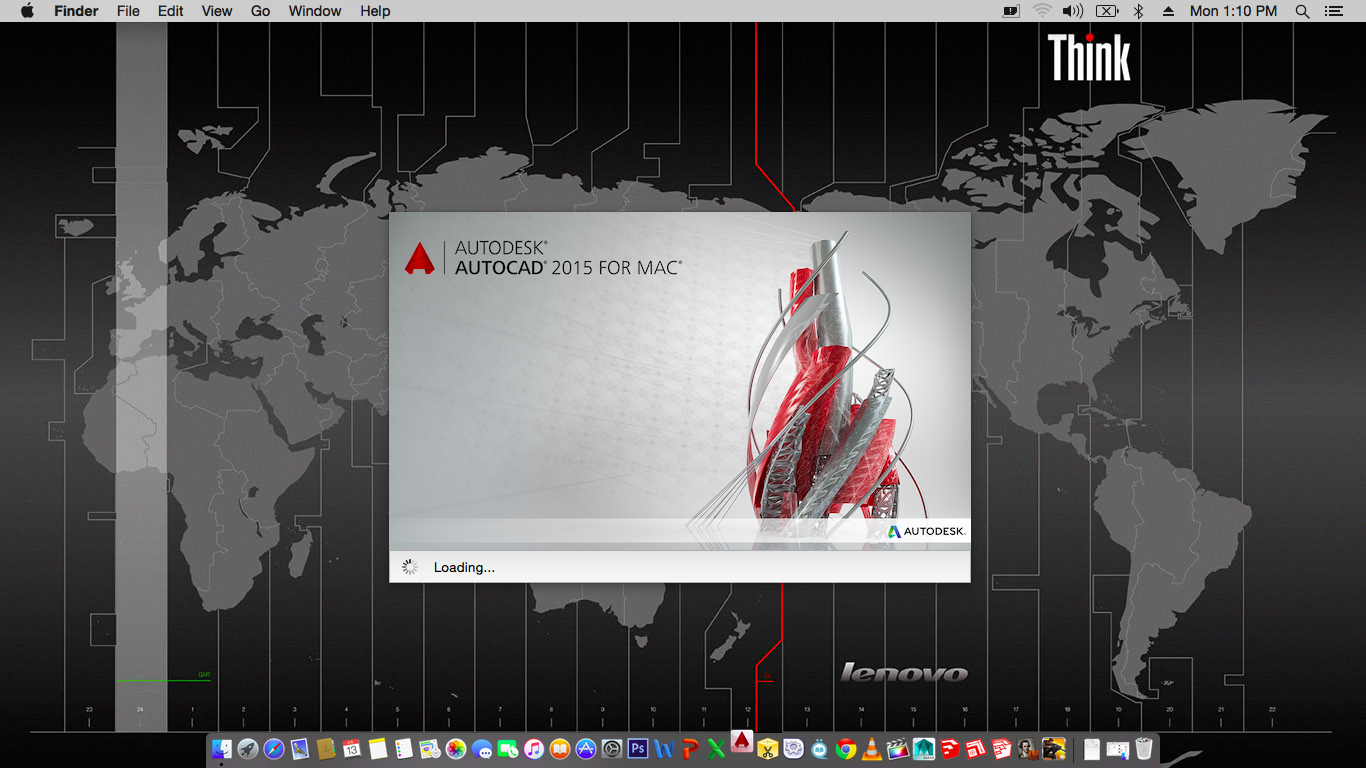Launch SketchUp from the Dock

(x=950, y=748)
